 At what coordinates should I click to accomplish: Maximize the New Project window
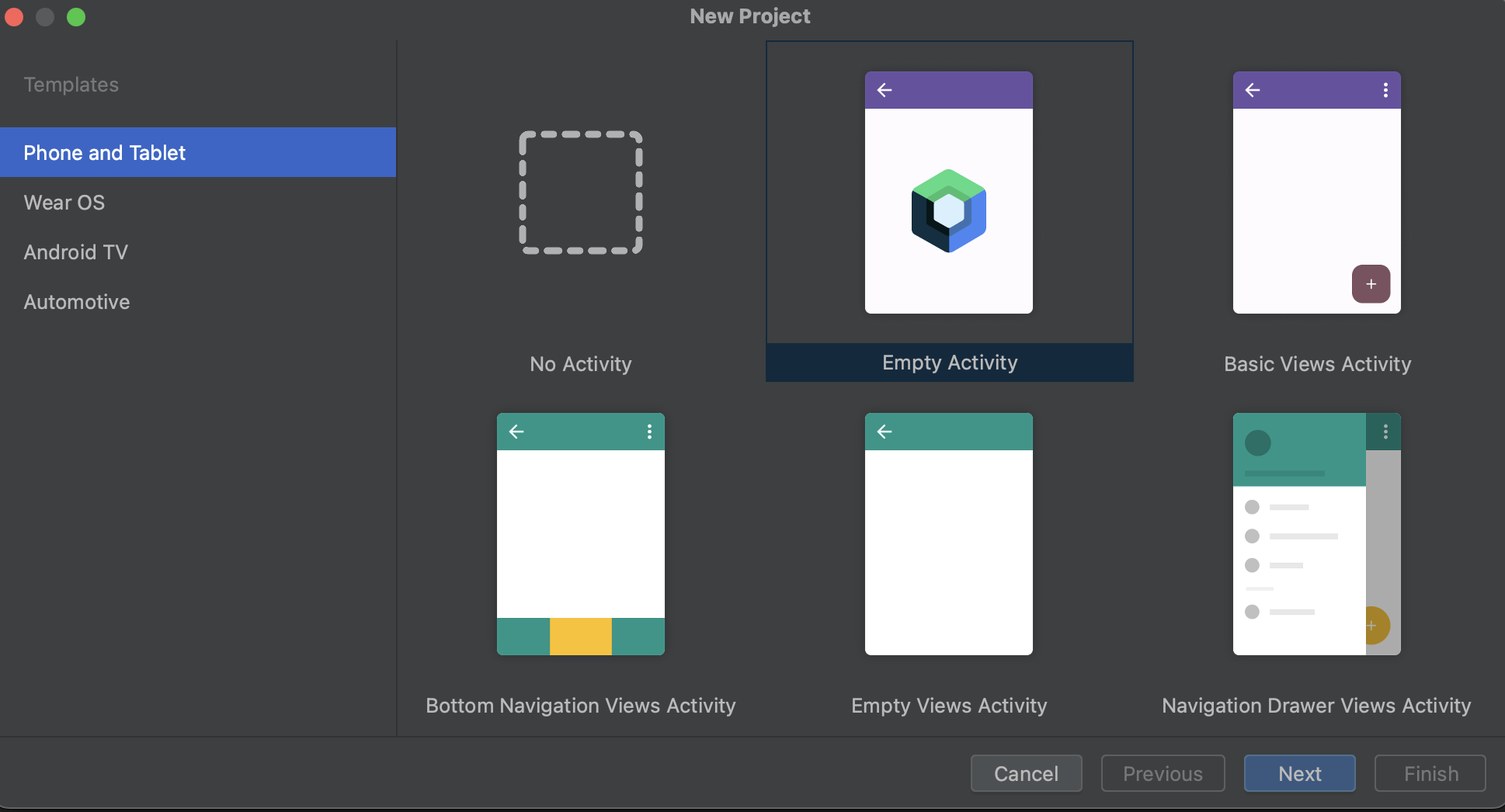[x=76, y=17]
